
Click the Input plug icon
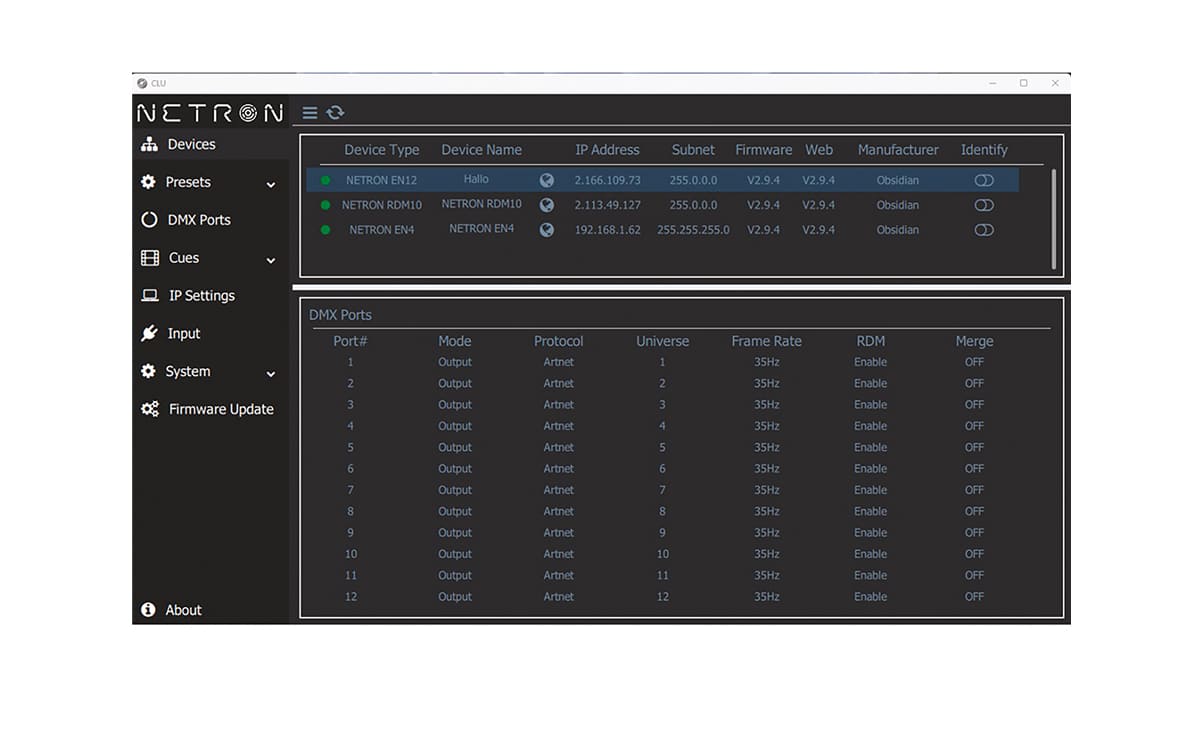[149, 333]
